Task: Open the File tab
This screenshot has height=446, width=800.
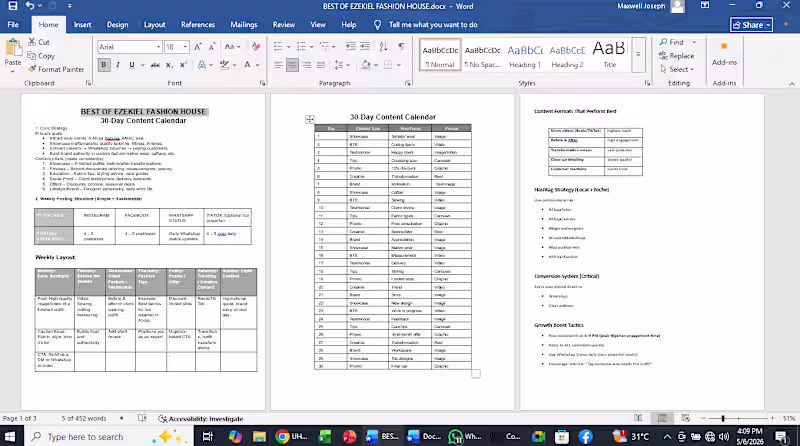Action: click(x=13, y=24)
